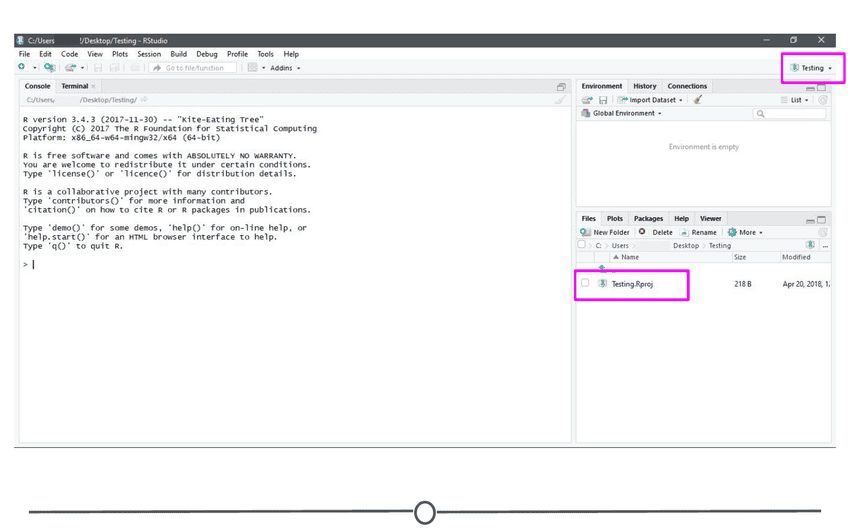Click the workspace panes layout icon
The height and width of the screenshot is (532, 850).
[x=252, y=68]
